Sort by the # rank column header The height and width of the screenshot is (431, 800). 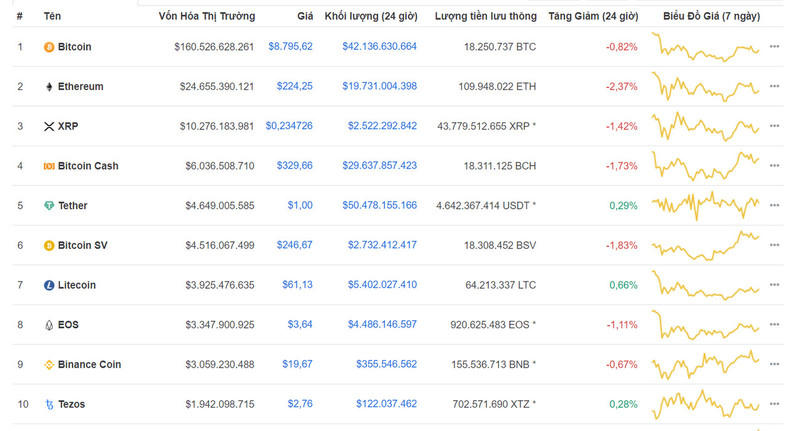19,16
